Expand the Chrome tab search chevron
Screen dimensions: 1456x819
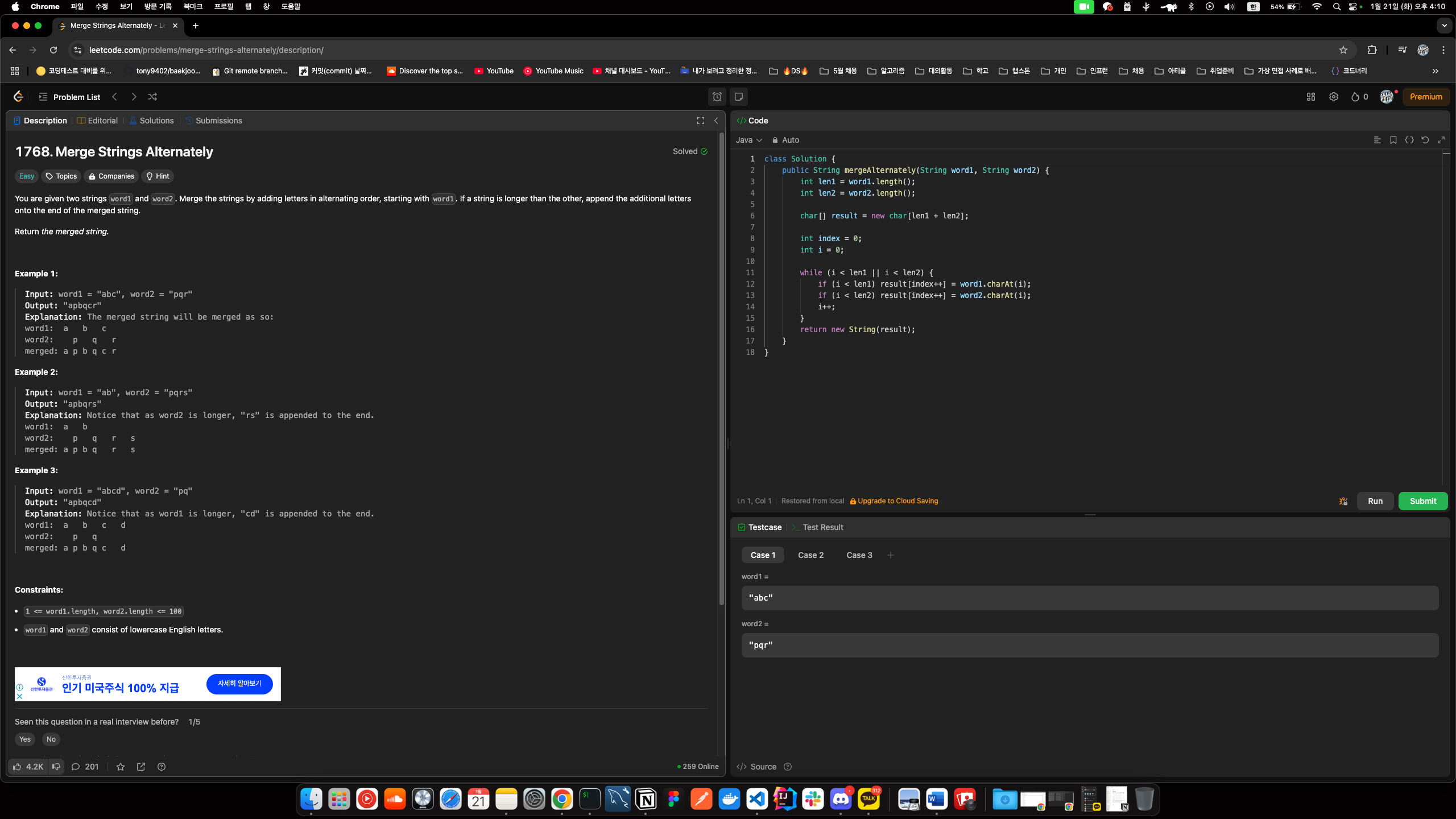(1444, 26)
